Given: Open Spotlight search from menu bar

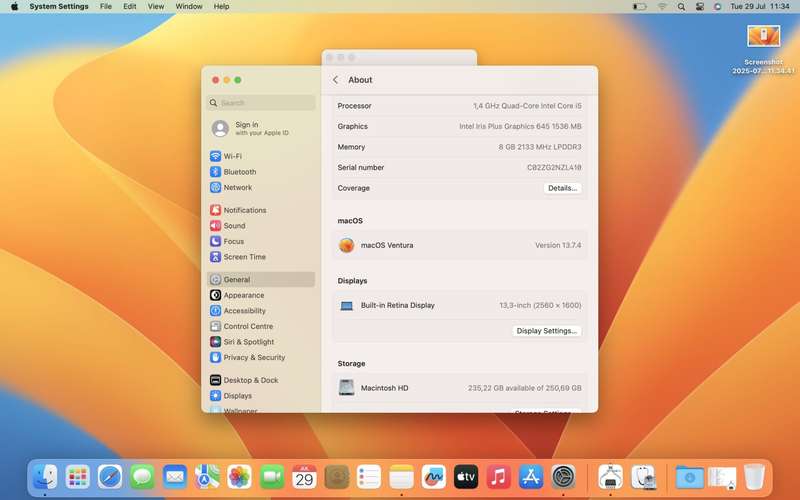Looking at the screenshot, I should [x=681, y=7].
